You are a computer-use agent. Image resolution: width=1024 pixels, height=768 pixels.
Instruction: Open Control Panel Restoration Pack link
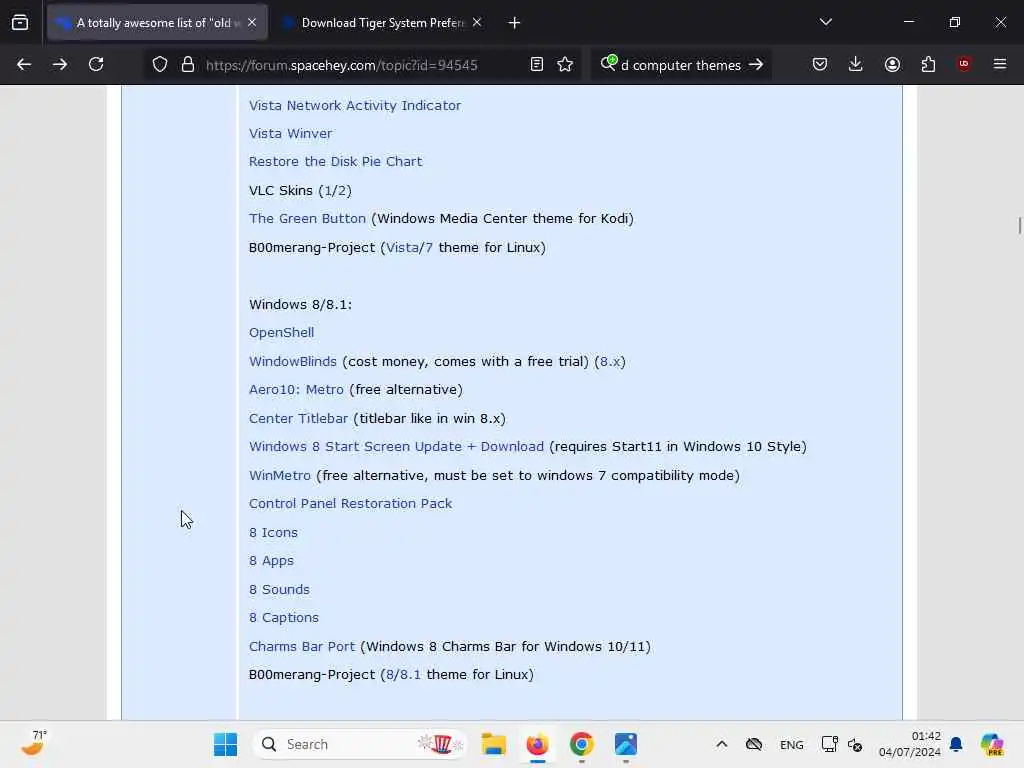(350, 504)
